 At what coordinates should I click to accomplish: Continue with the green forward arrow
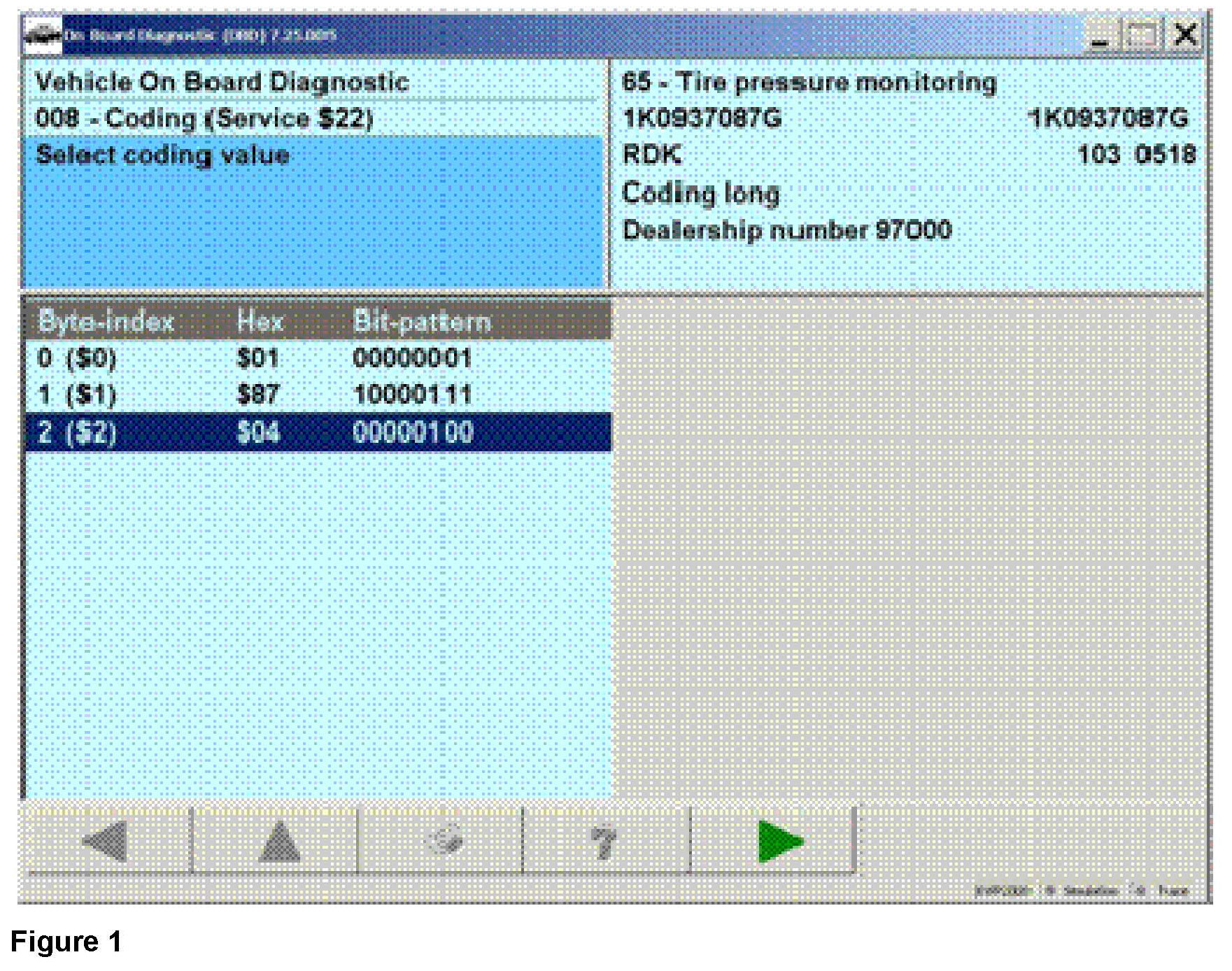pos(779,840)
